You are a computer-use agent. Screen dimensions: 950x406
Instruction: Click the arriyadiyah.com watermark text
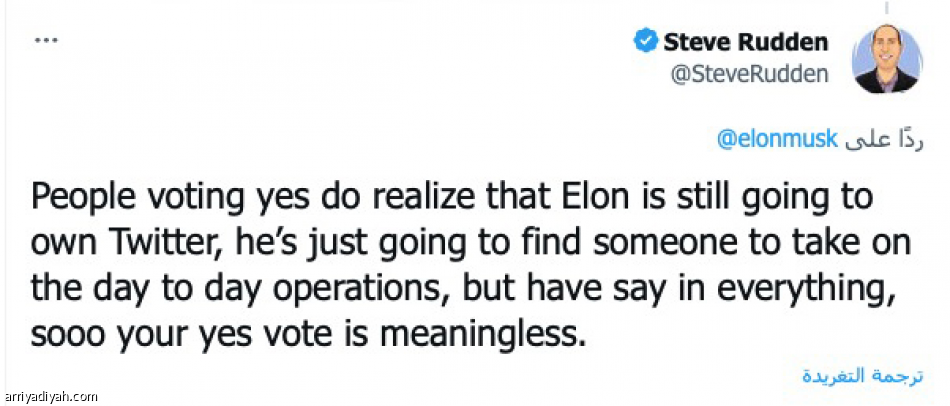[x=51, y=397]
